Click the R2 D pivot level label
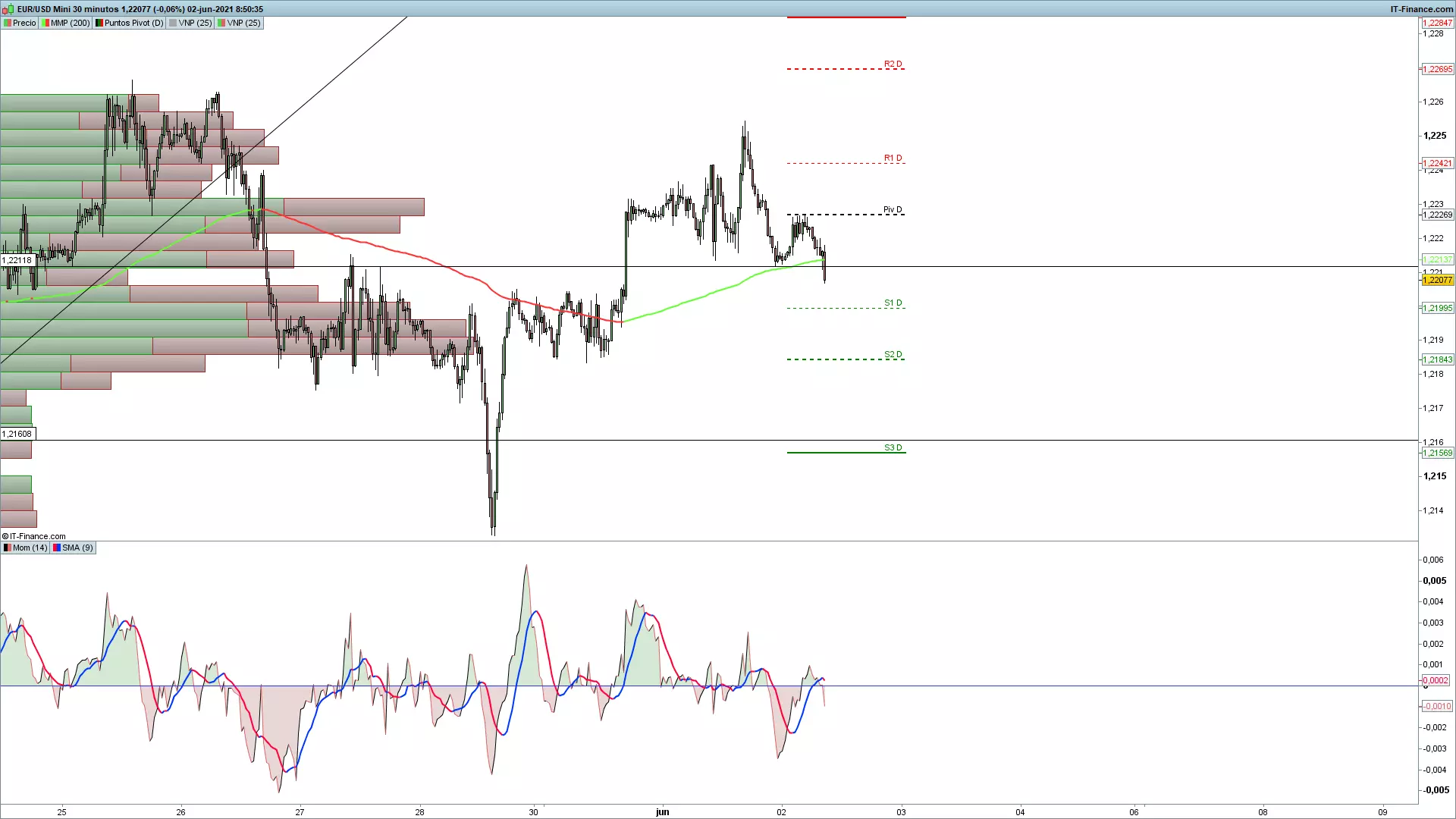 [x=893, y=64]
